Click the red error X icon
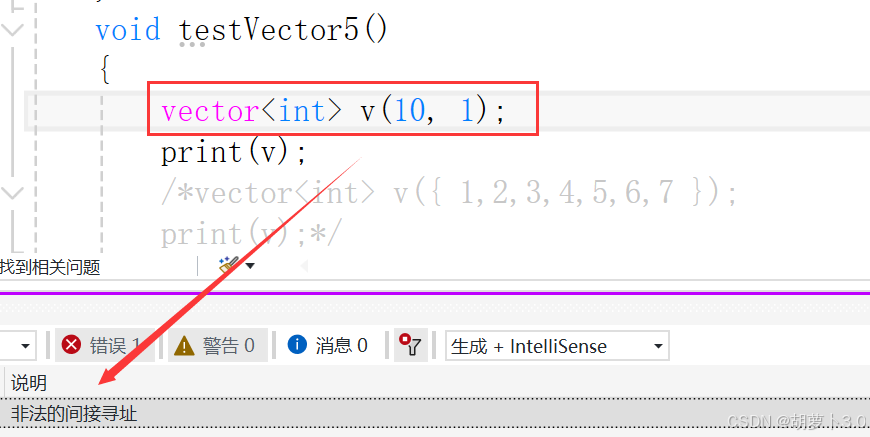The image size is (870, 437). pyautogui.click(x=71, y=345)
